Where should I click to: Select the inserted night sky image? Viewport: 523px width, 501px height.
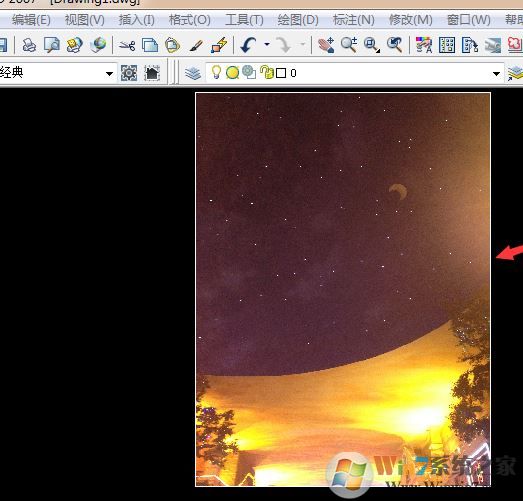point(343,289)
